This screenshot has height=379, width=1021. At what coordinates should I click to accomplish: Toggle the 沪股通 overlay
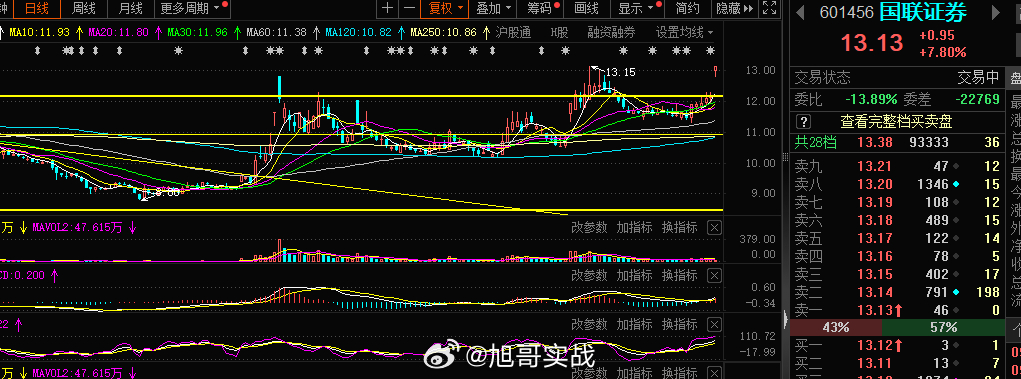[513, 32]
